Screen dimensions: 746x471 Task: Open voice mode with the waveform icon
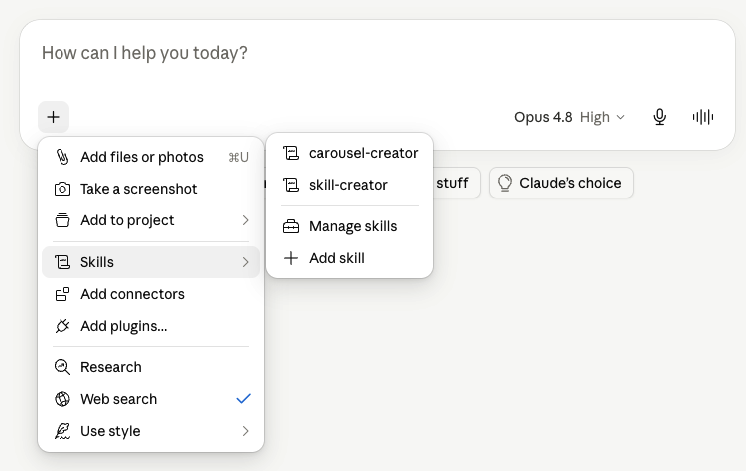pos(703,117)
